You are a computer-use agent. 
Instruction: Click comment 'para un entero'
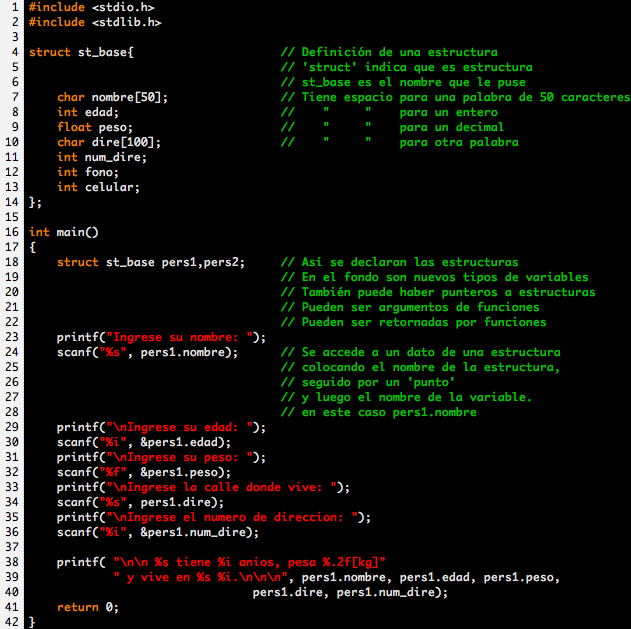point(448,112)
